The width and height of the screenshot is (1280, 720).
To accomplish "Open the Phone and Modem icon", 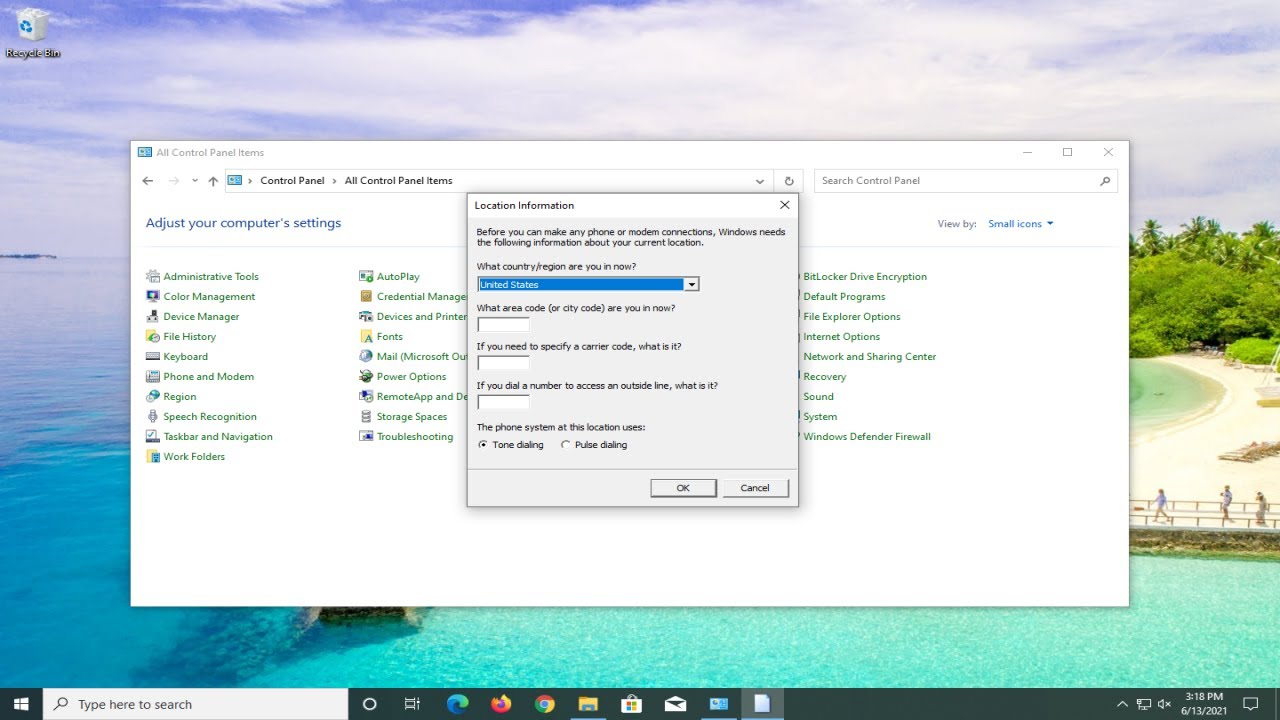I will 153,377.
